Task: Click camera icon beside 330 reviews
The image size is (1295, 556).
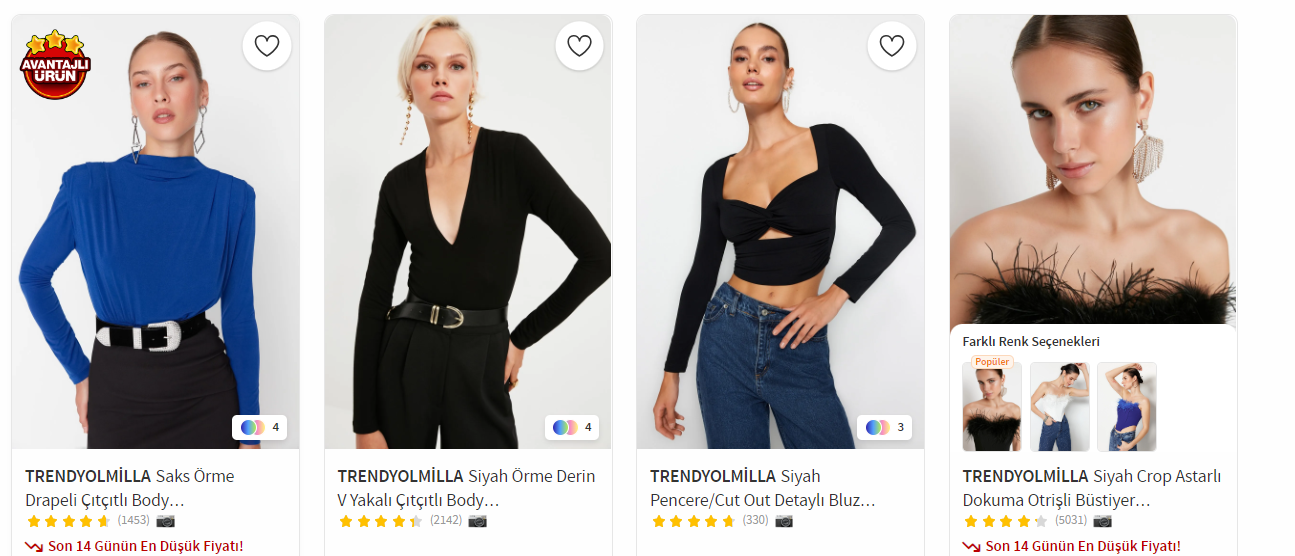Action: (784, 521)
